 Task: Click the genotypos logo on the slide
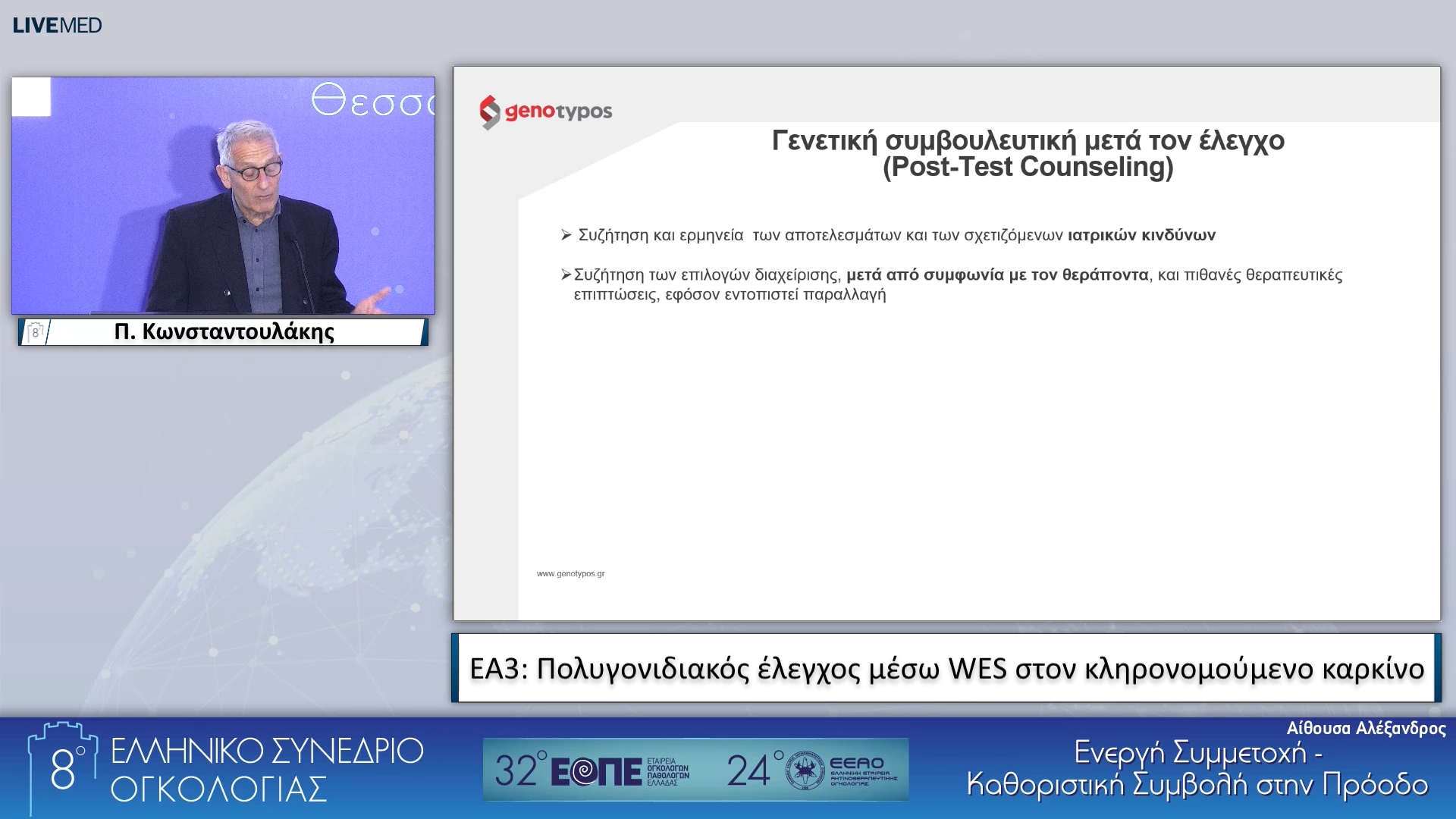546,111
